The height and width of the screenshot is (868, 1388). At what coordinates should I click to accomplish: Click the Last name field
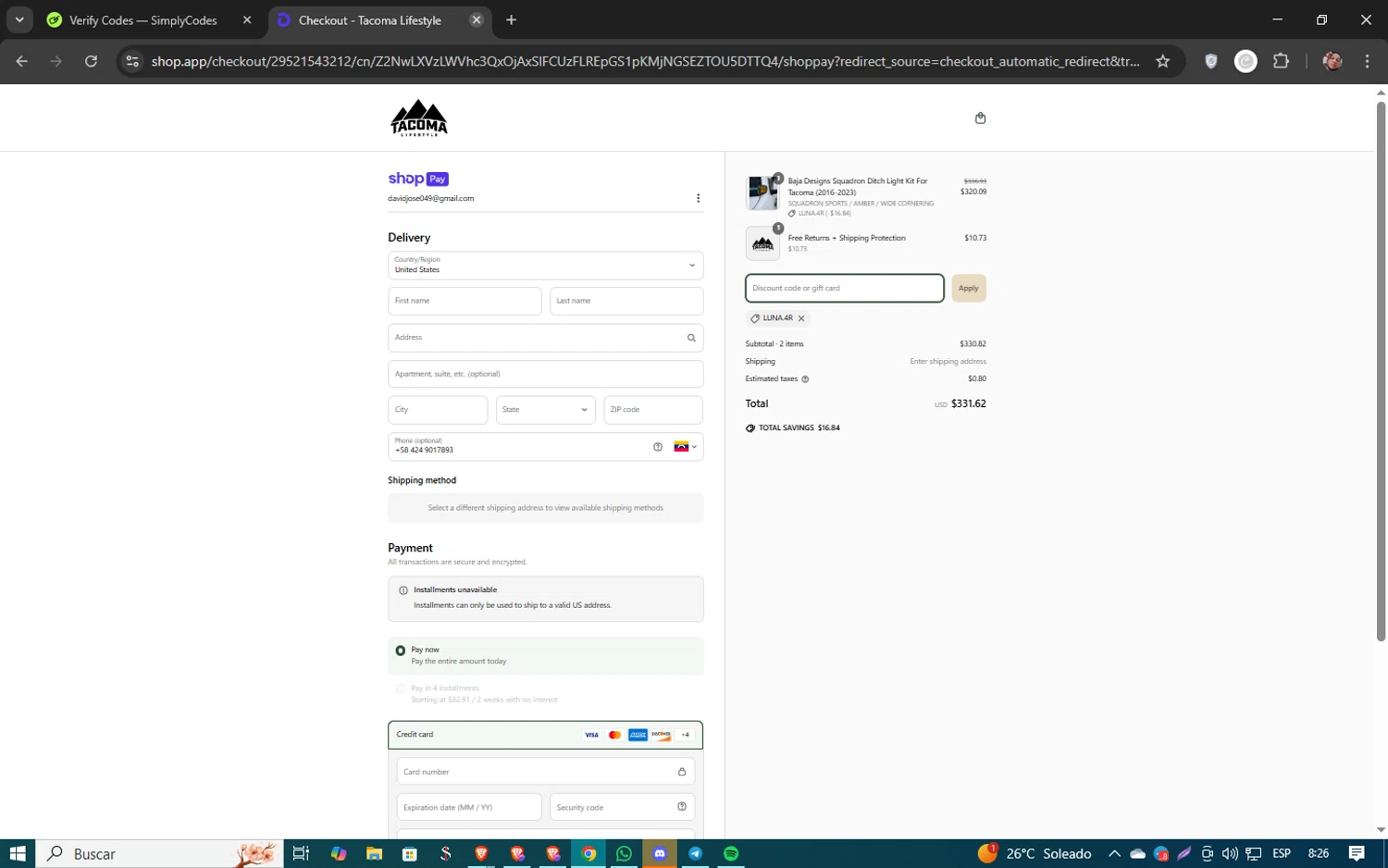pos(626,301)
